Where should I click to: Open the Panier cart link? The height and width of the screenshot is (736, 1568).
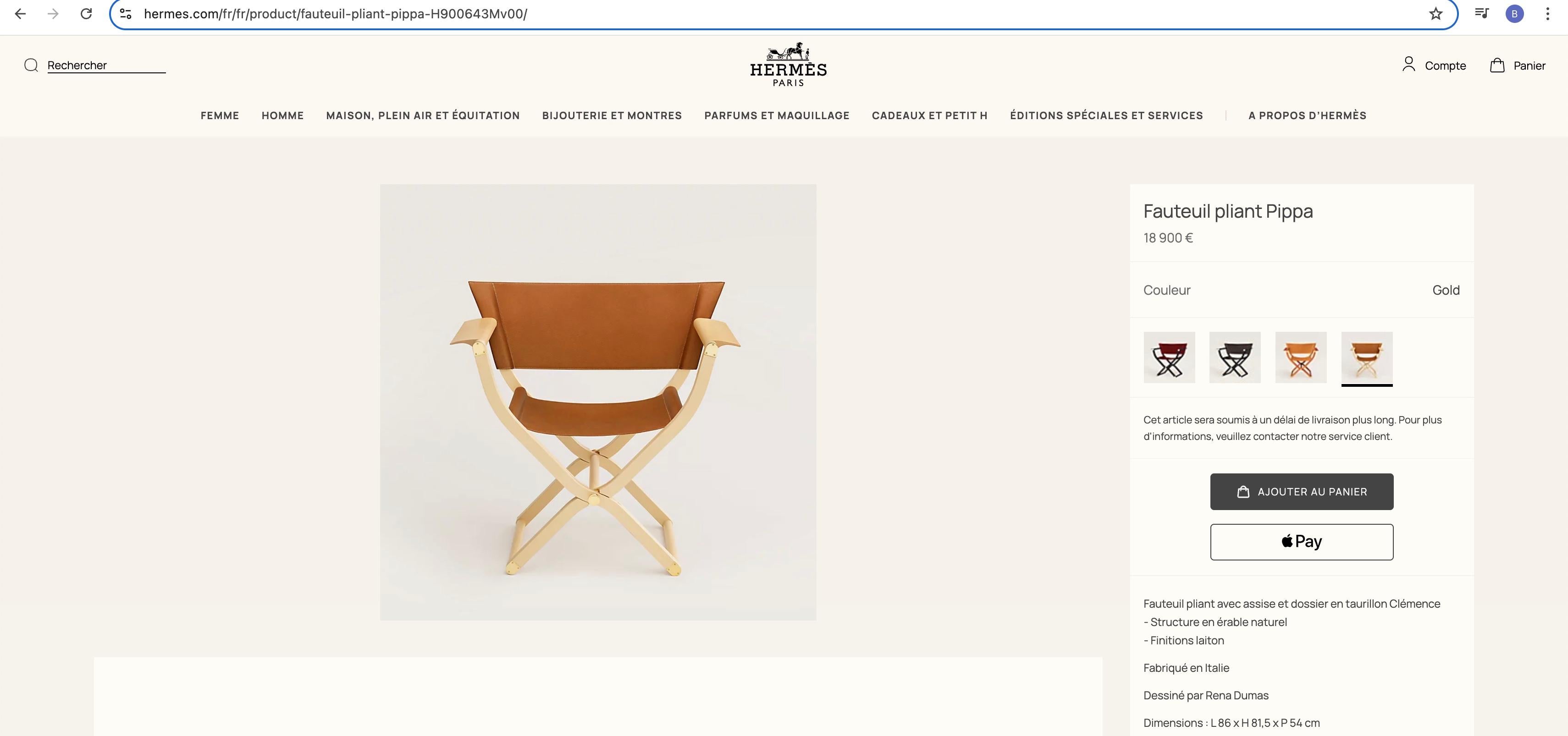[x=1529, y=65]
